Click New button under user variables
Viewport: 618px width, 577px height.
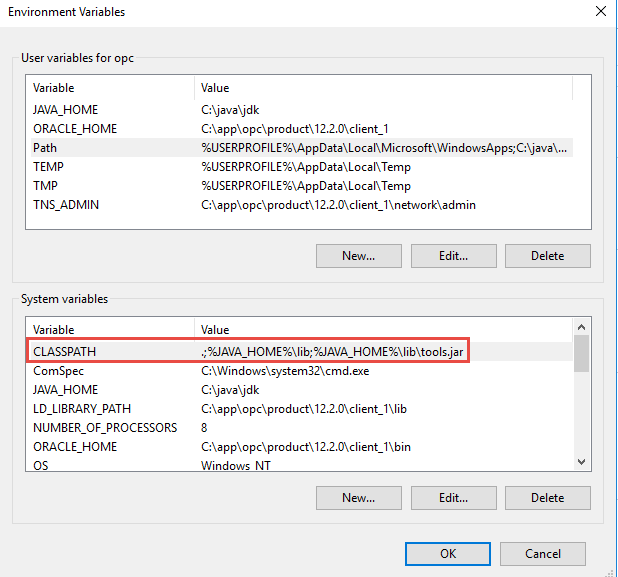pyautogui.click(x=358, y=256)
